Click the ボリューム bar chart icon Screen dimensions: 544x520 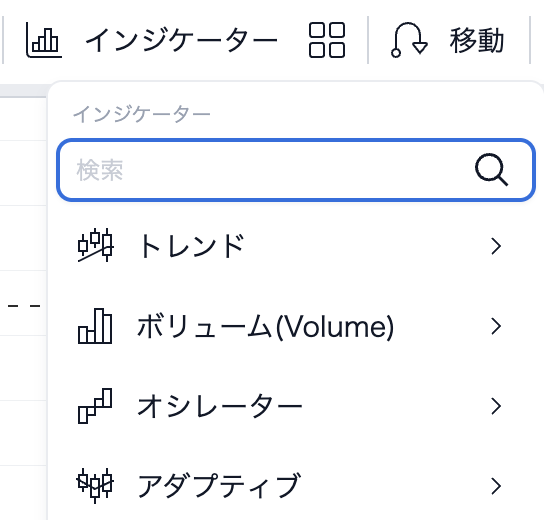point(95,326)
